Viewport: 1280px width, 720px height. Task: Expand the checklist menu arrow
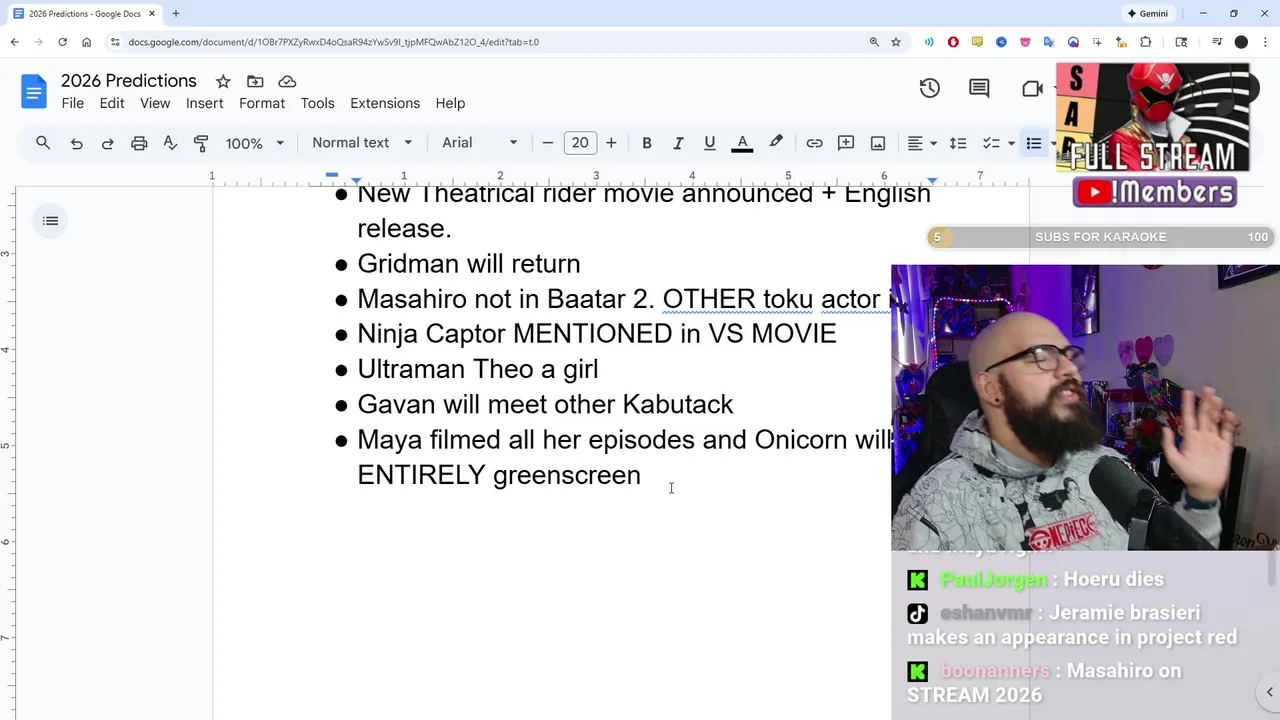[x=1011, y=143]
